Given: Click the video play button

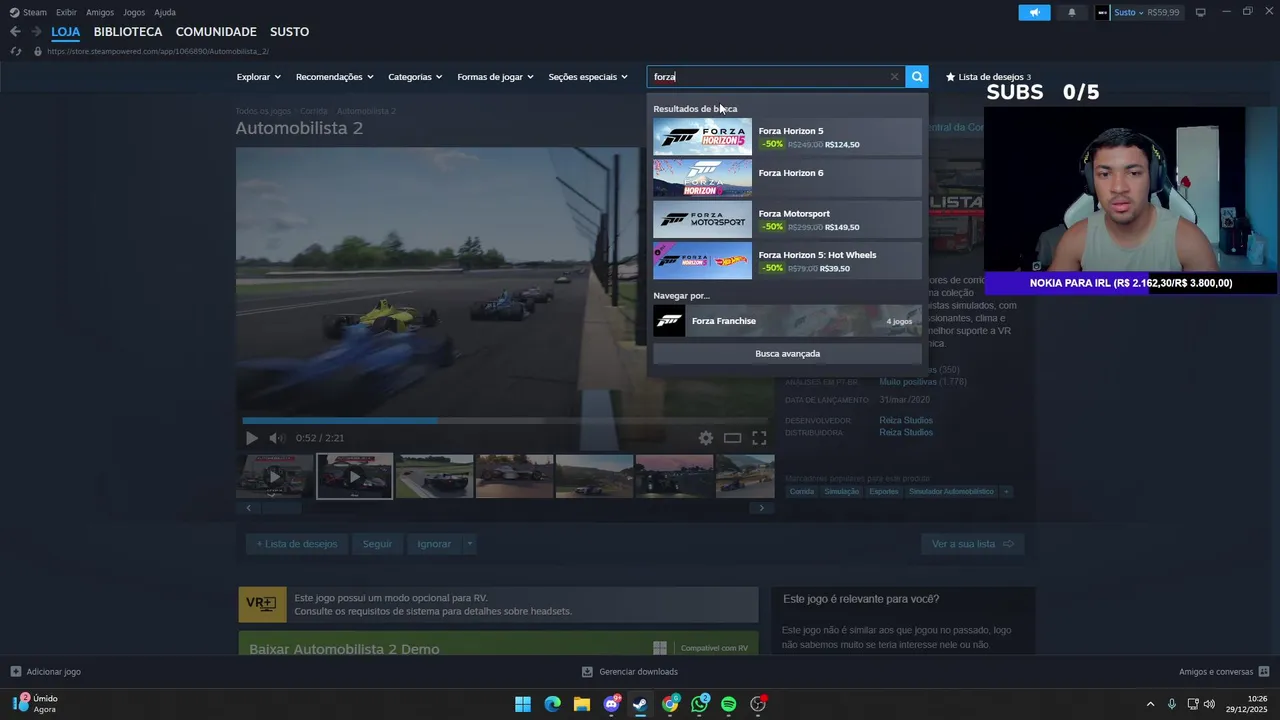Looking at the screenshot, I should click(x=251, y=438).
